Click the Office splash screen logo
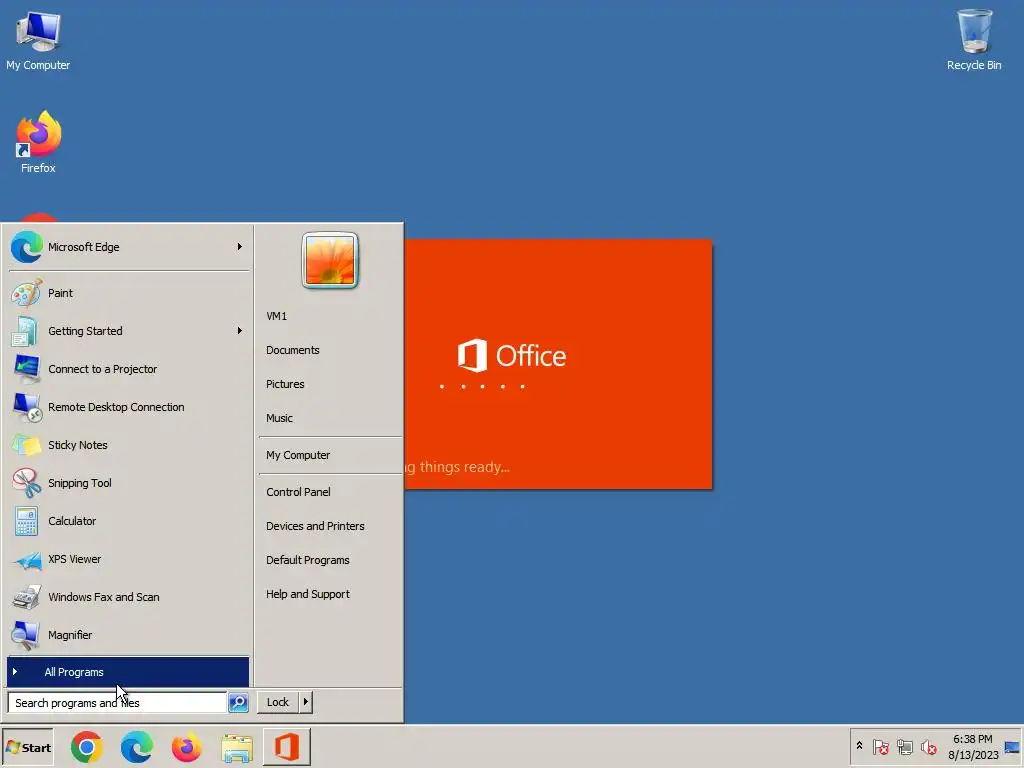This screenshot has height=768, width=1024. click(511, 355)
